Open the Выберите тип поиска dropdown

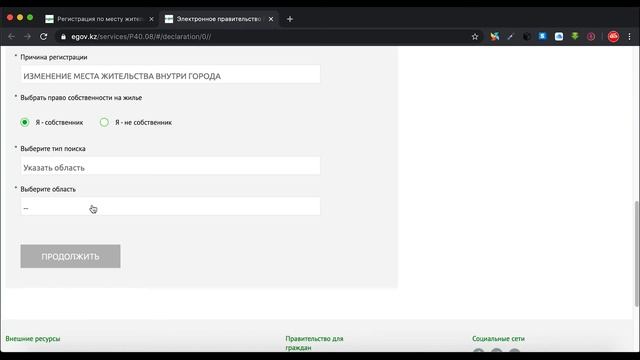[170, 166]
